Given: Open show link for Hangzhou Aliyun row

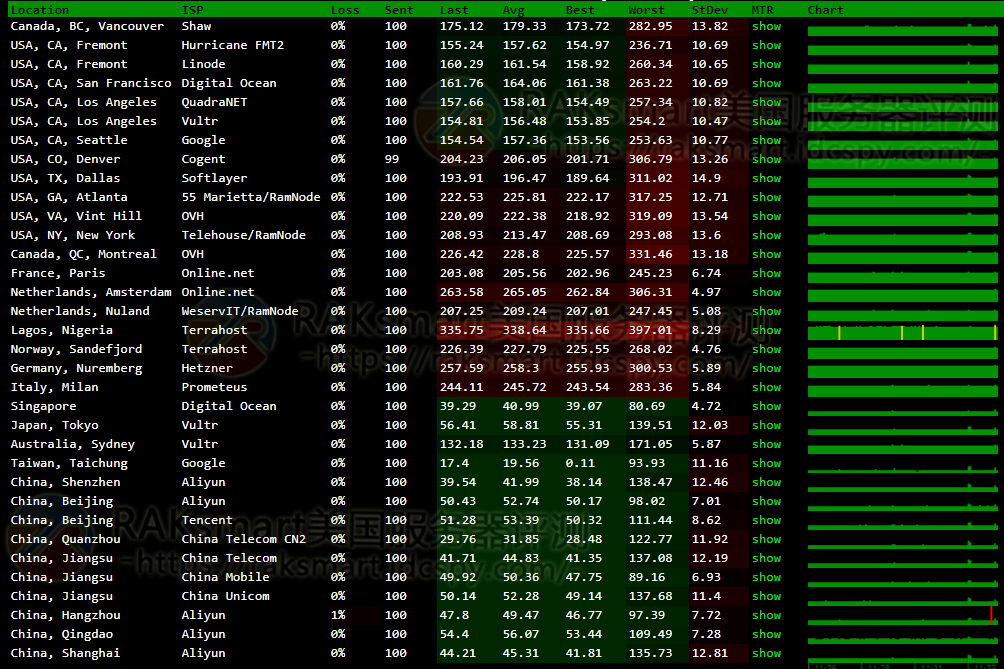Looking at the screenshot, I should pos(766,615).
